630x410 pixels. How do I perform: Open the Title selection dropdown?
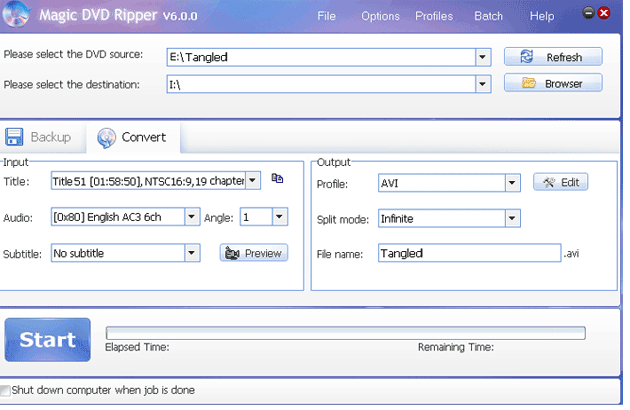(x=252, y=180)
